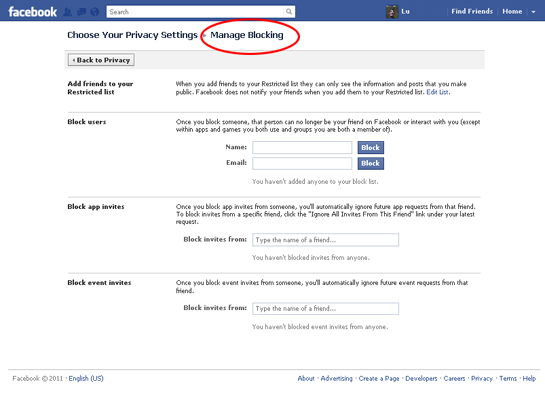545x399 pixels.
Task: Click "You haven't added anyone to your block list" text
Action: (315, 181)
